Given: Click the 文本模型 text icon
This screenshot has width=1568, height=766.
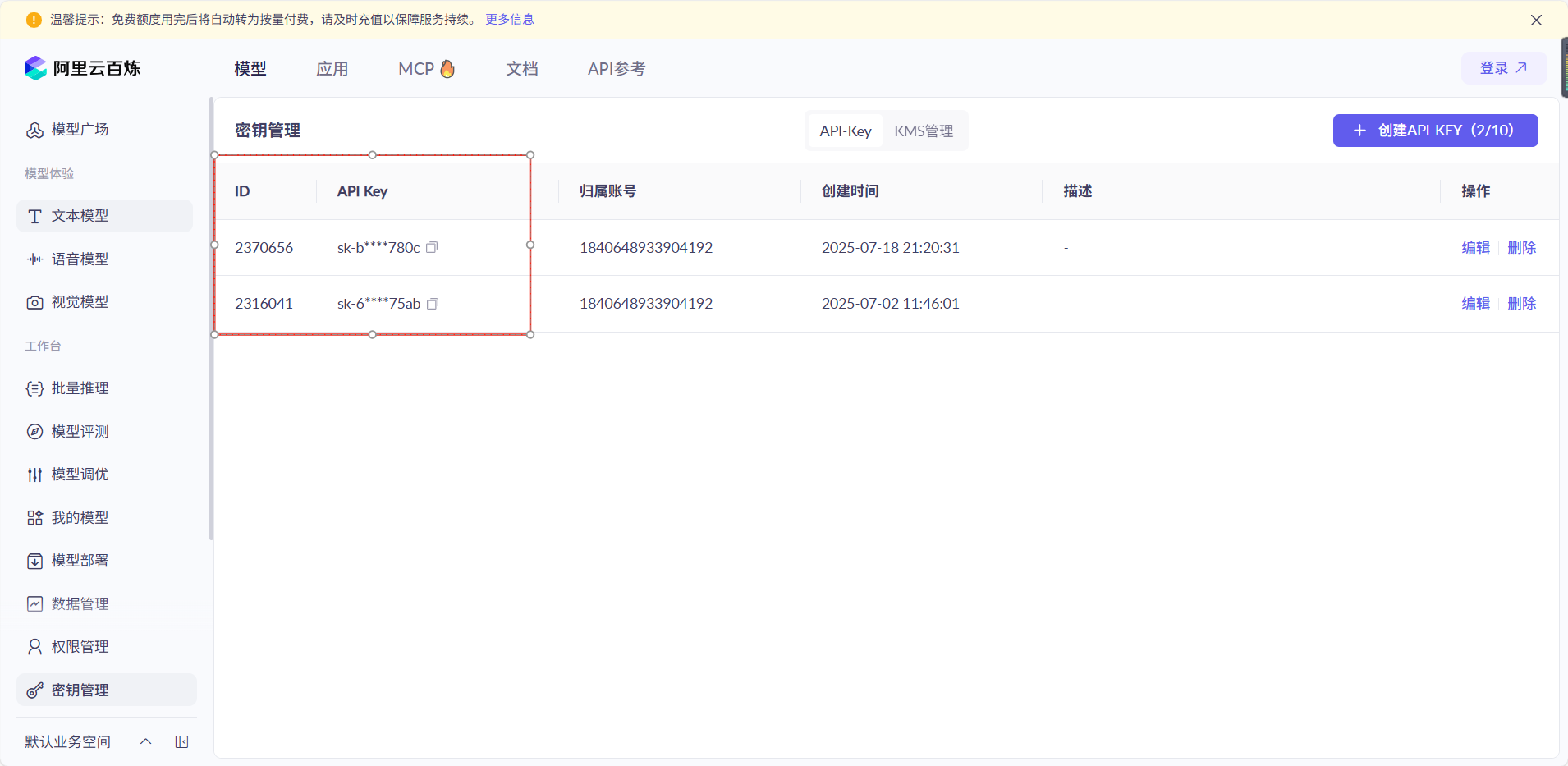Looking at the screenshot, I should [x=34, y=216].
